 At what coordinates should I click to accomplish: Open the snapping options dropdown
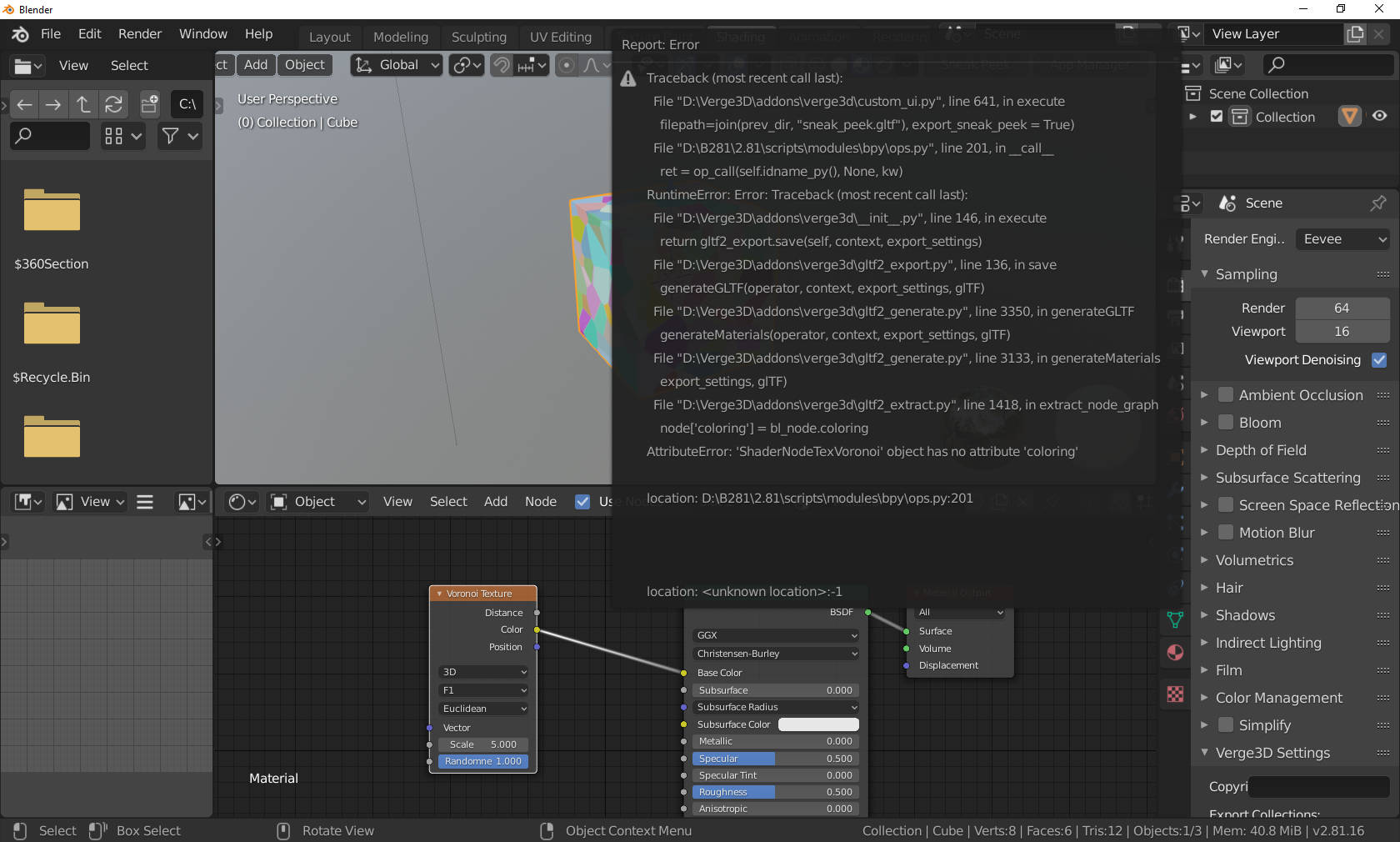coord(532,65)
